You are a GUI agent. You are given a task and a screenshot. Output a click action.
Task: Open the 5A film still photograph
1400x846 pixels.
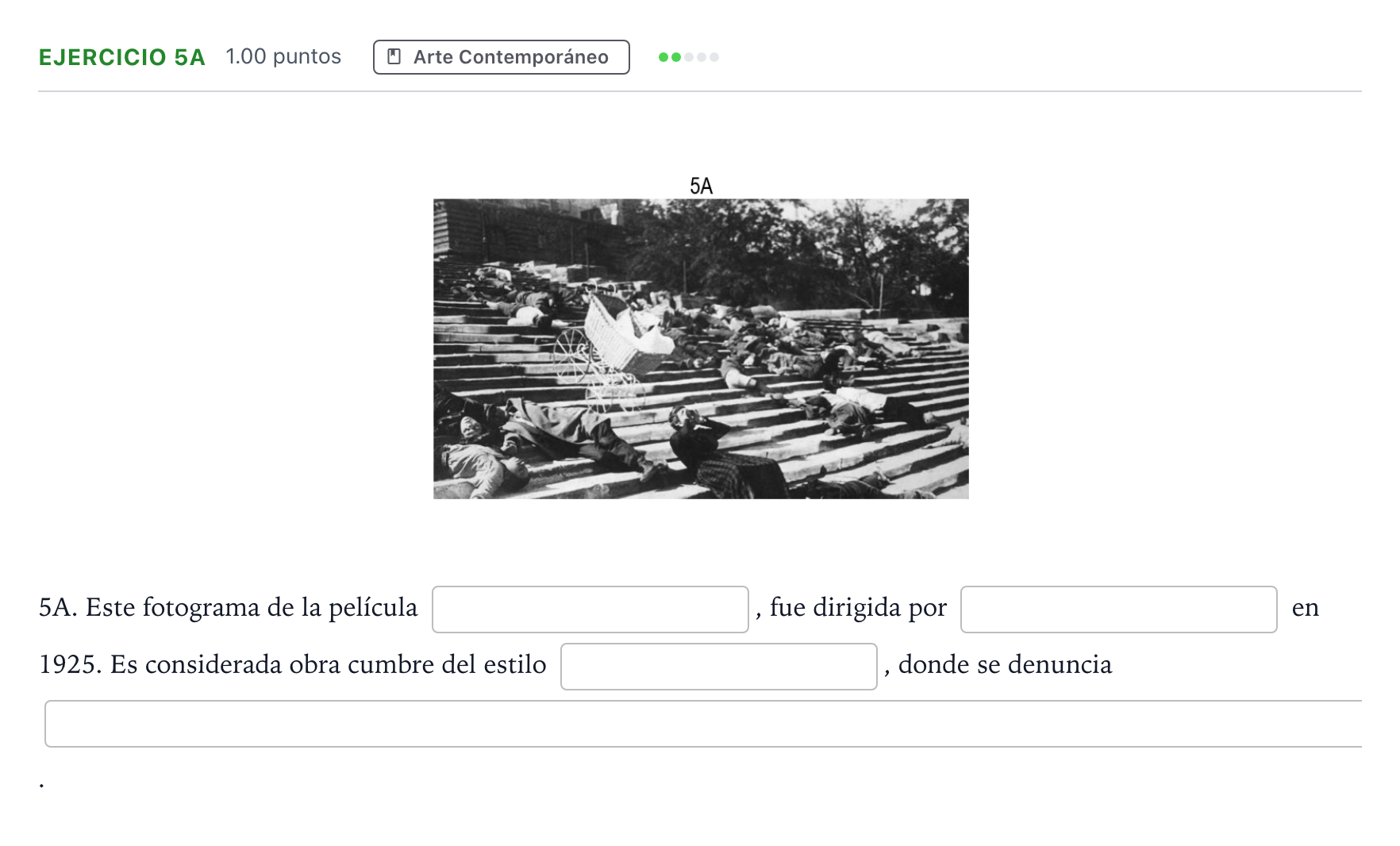pyautogui.click(x=701, y=348)
